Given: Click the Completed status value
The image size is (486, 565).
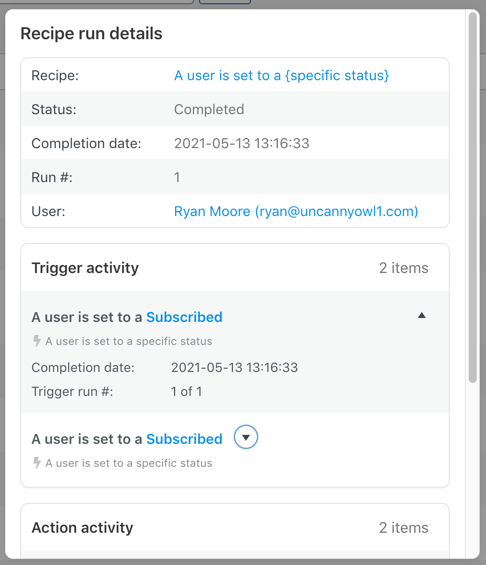Looking at the screenshot, I should (x=209, y=109).
